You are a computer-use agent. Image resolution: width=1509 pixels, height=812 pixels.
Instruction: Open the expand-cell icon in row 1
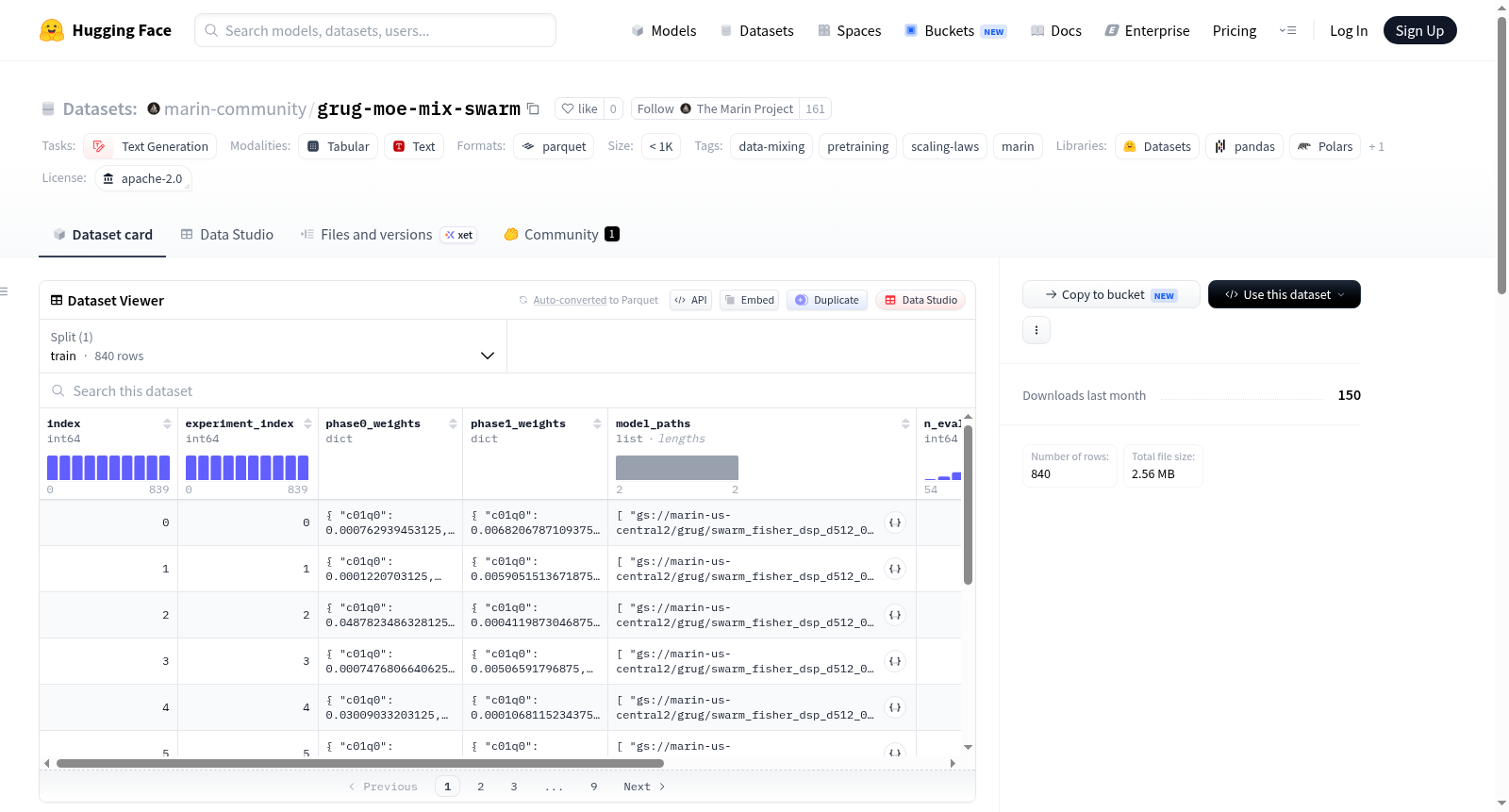pyautogui.click(x=895, y=569)
